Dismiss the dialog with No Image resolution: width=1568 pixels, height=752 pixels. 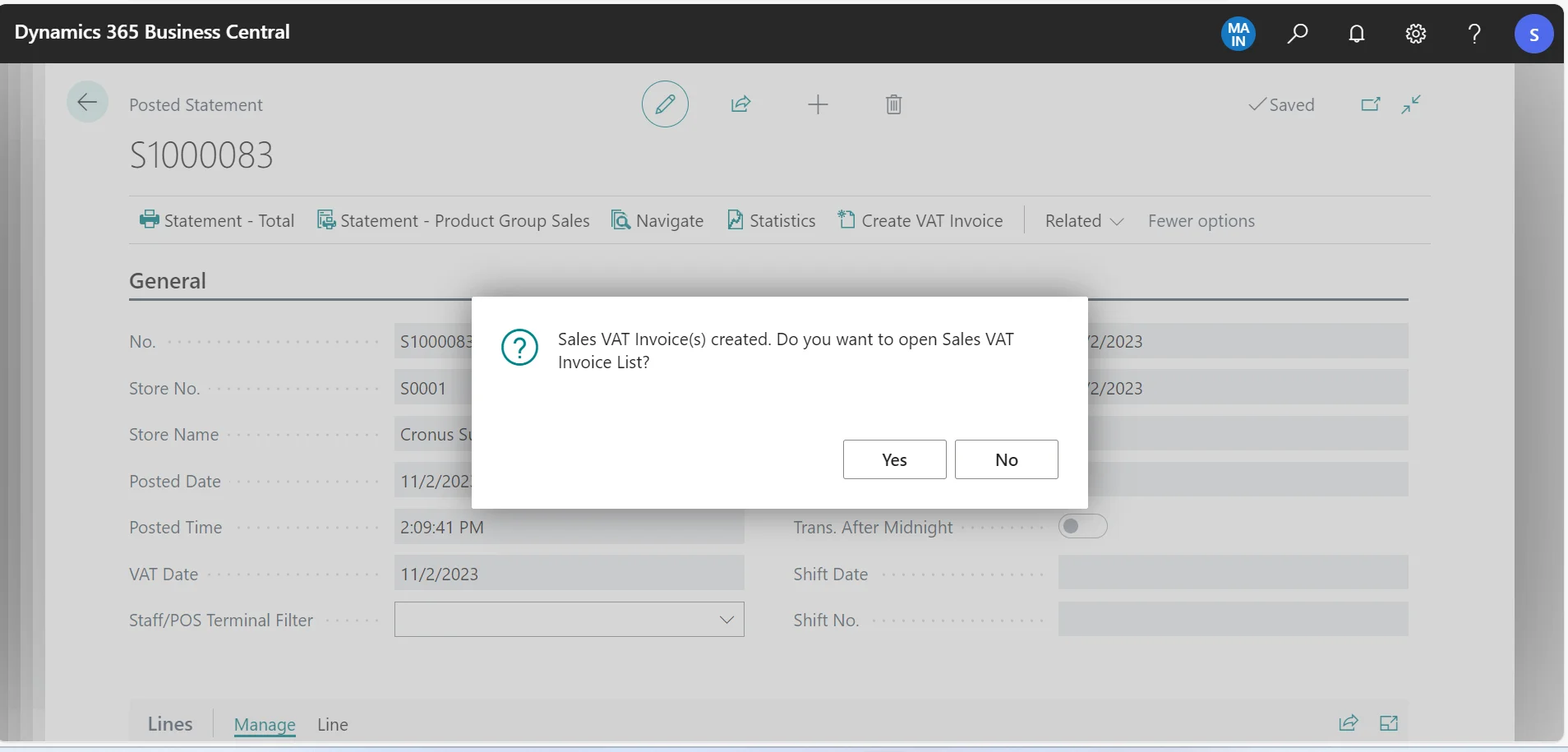tap(1006, 459)
